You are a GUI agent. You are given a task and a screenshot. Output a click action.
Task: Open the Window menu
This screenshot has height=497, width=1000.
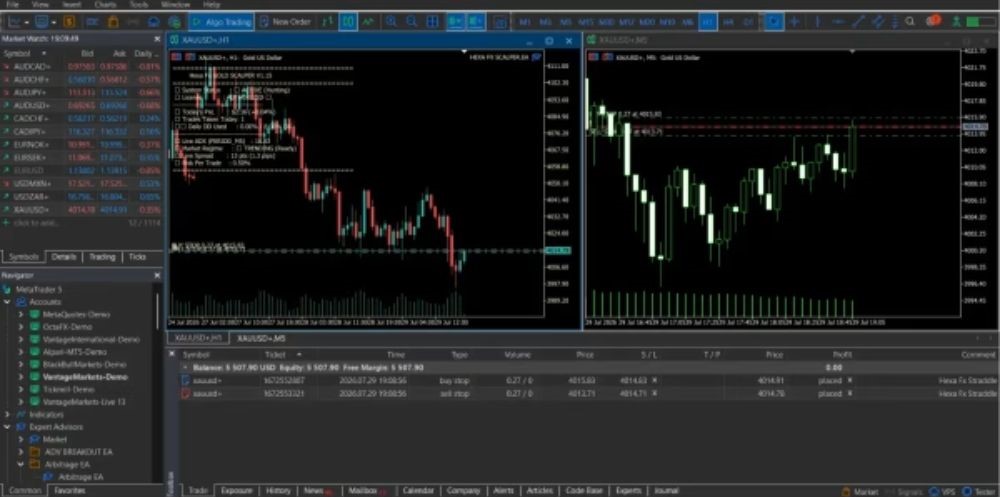coord(175,4)
